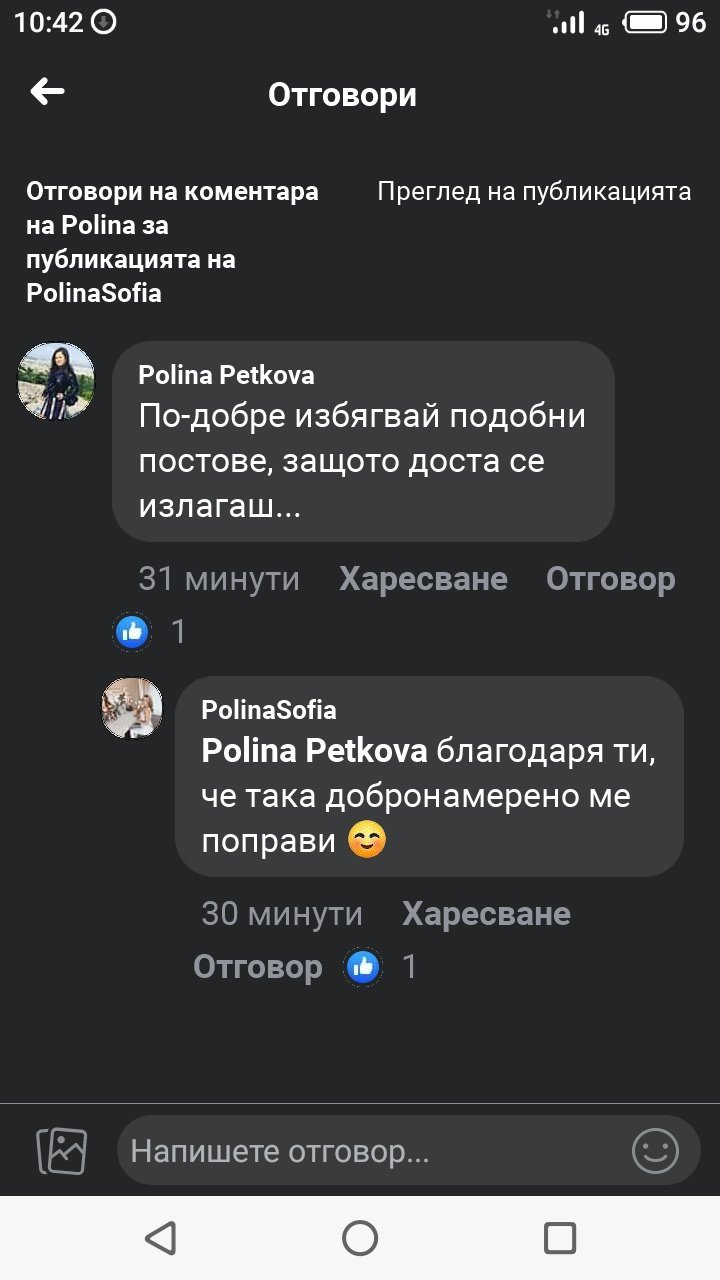This screenshot has width=720, height=1280.
Task: Tap like reaction icon under PolinaSofia's reply
Action: 363,966
